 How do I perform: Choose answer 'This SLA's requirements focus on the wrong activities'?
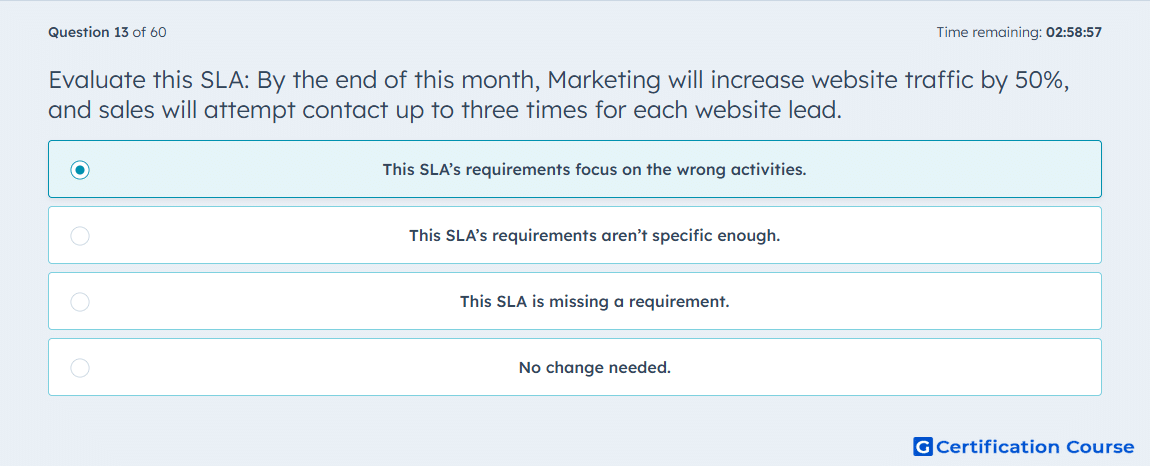click(x=594, y=170)
